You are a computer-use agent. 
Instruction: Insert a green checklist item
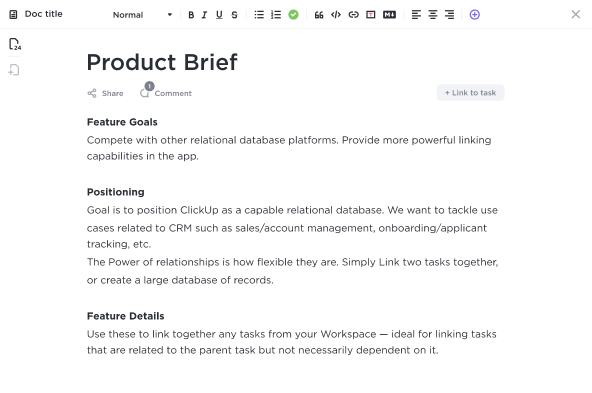(293, 15)
